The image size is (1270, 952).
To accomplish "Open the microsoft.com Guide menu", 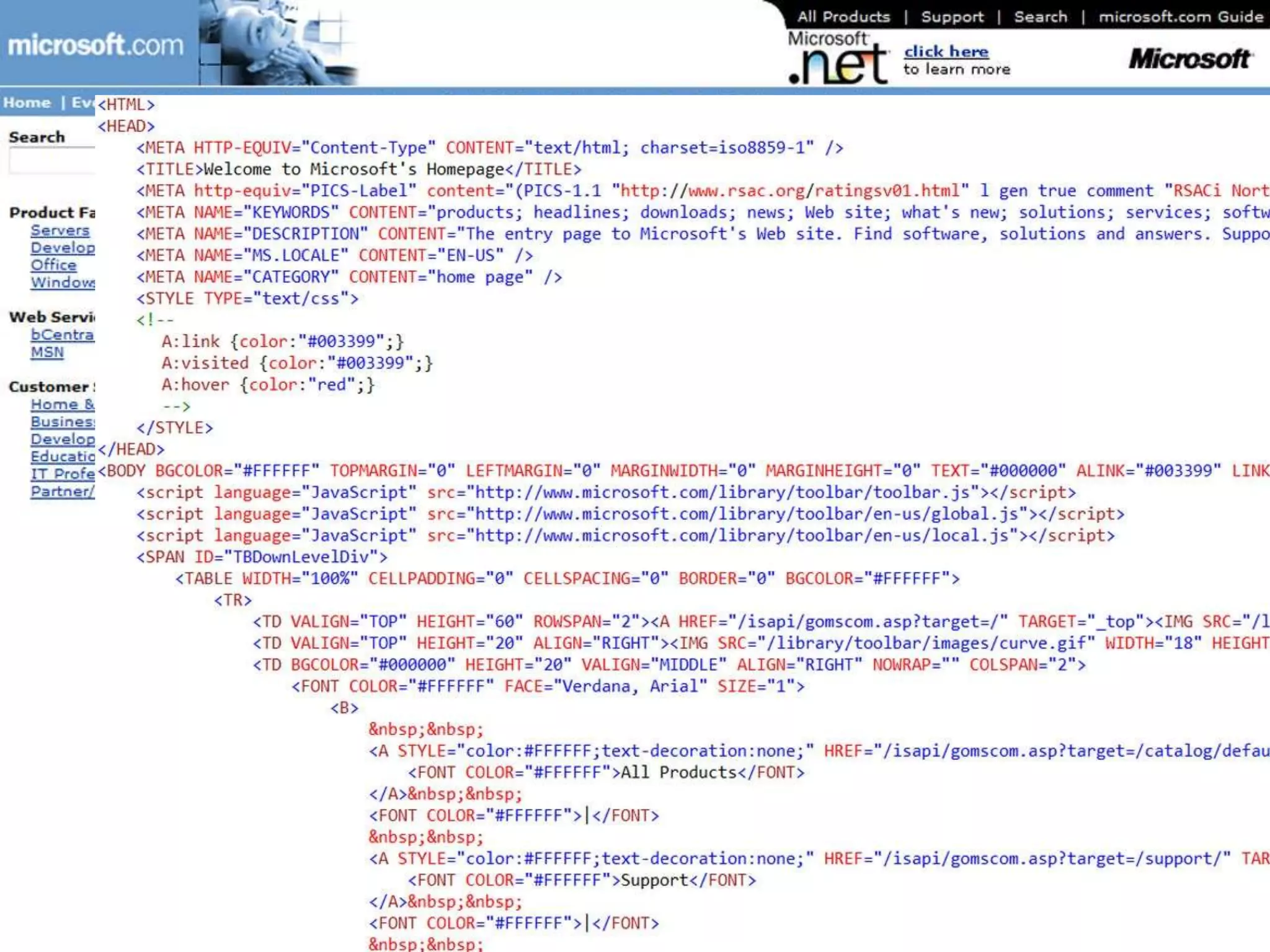I will pos(1181,17).
